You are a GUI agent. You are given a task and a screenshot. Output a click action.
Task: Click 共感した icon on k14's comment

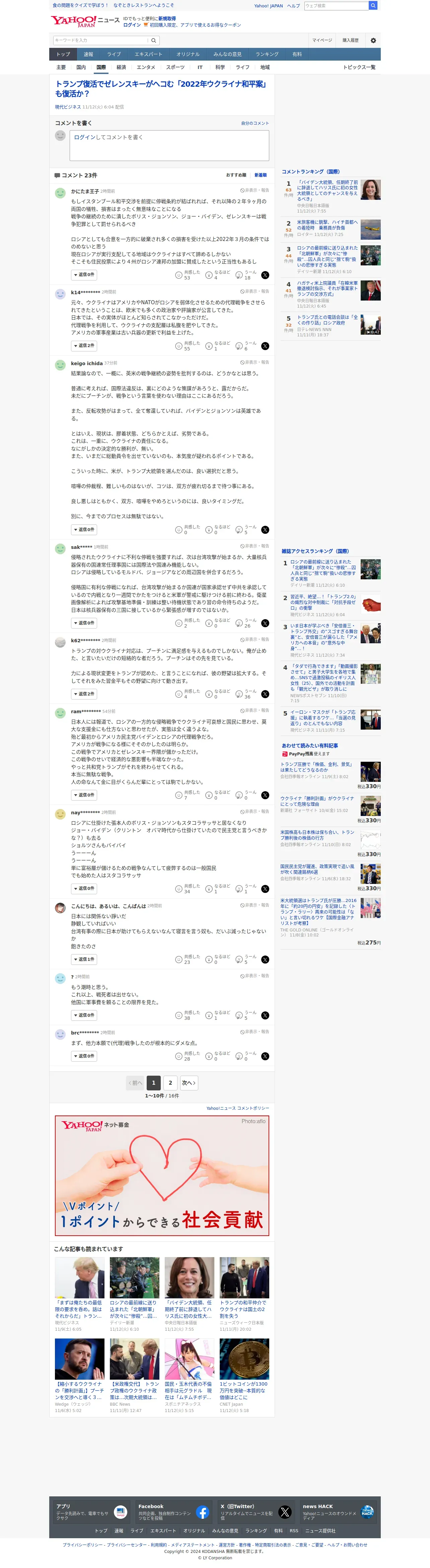click(178, 346)
